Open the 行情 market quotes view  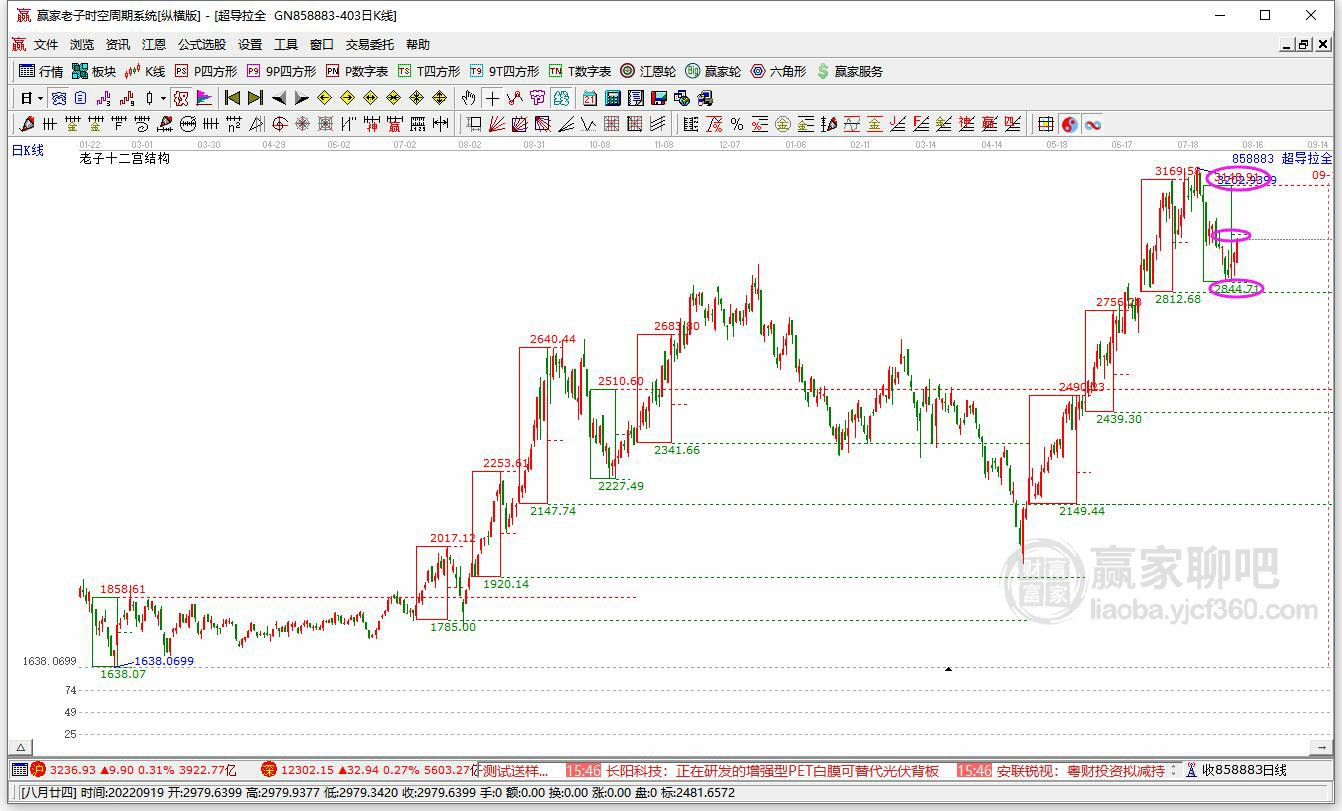point(41,71)
